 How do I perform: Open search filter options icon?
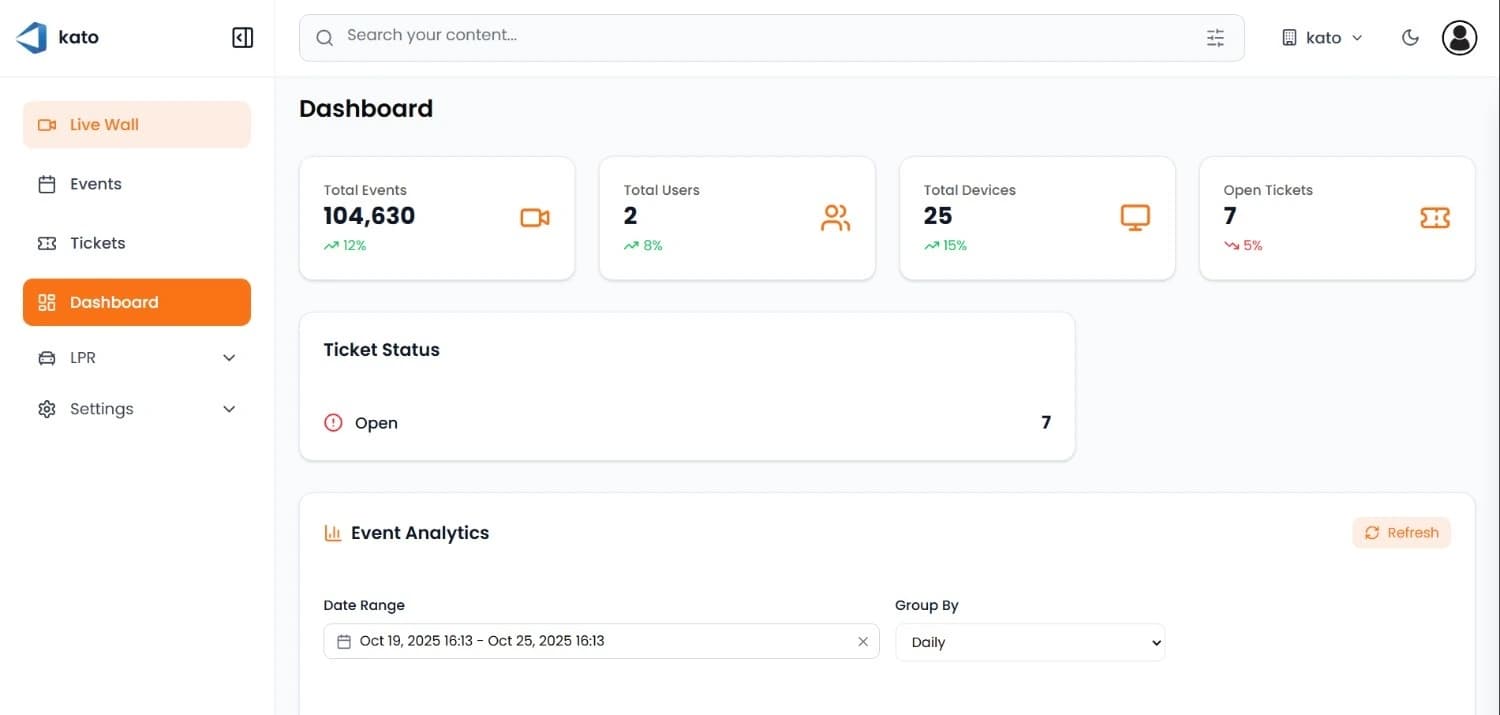pos(1215,38)
